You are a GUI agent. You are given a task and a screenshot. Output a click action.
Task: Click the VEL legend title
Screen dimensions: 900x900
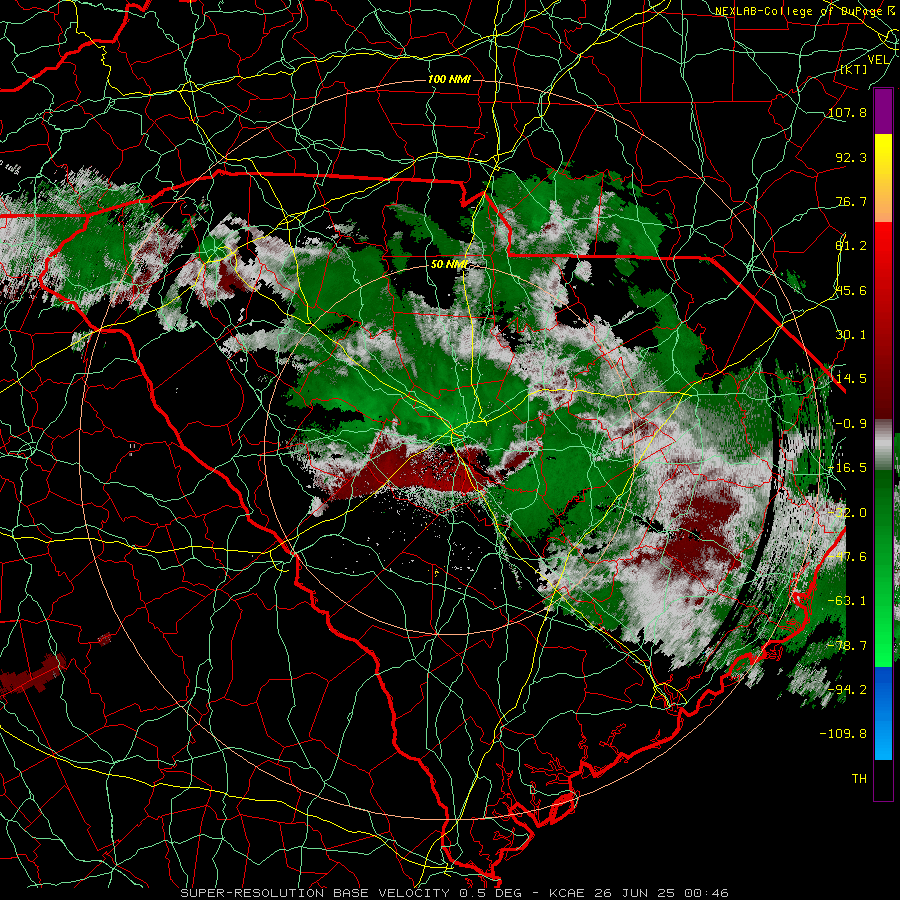878,59
